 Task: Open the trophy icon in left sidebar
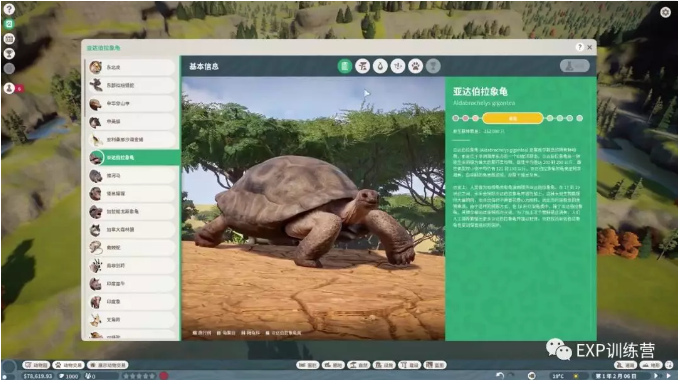click(9, 54)
